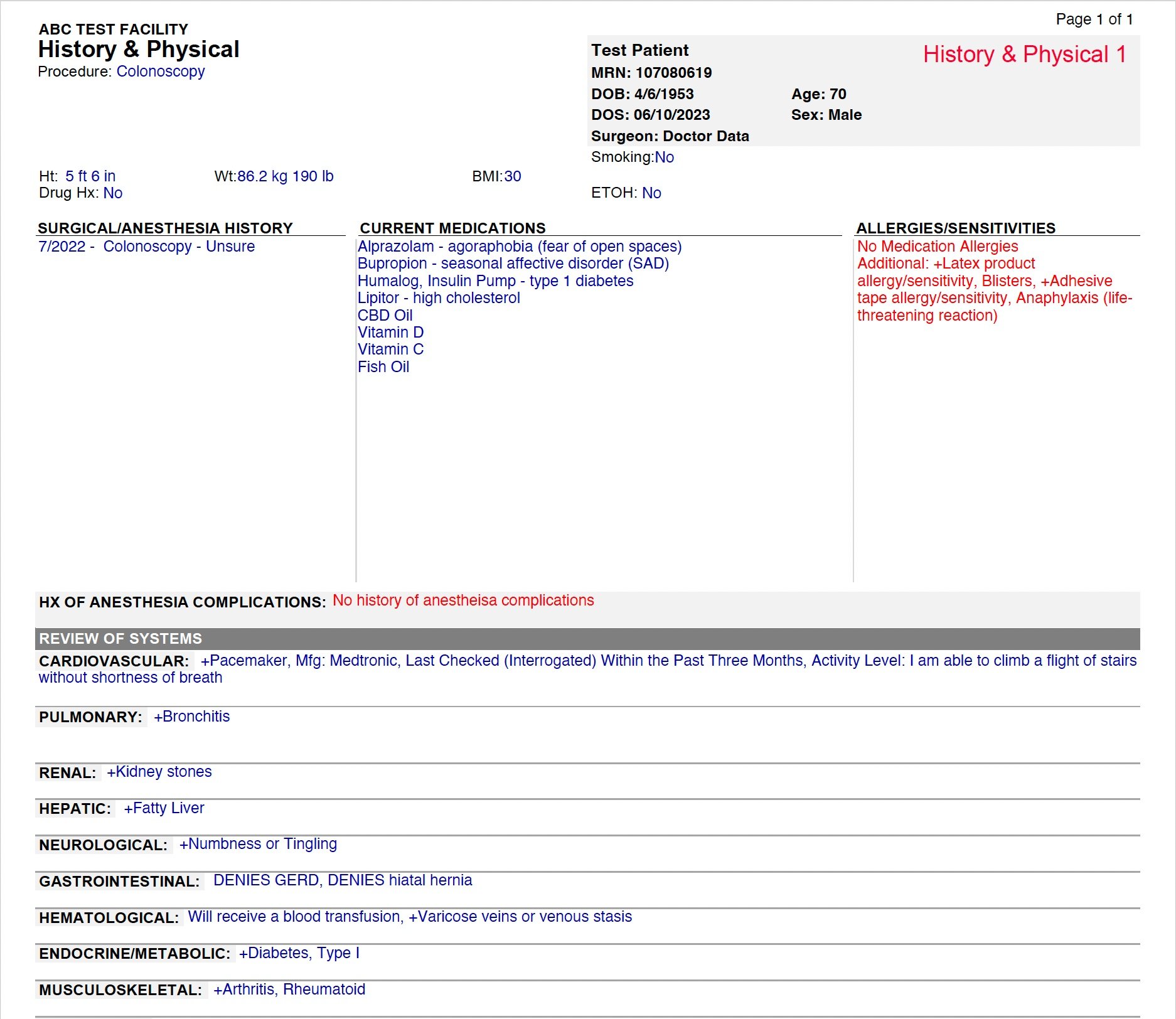Image resolution: width=1176 pixels, height=1019 pixels.
Task: Select the 'Humalog, Insulin Pump' medication line
Action: (496, 281)
